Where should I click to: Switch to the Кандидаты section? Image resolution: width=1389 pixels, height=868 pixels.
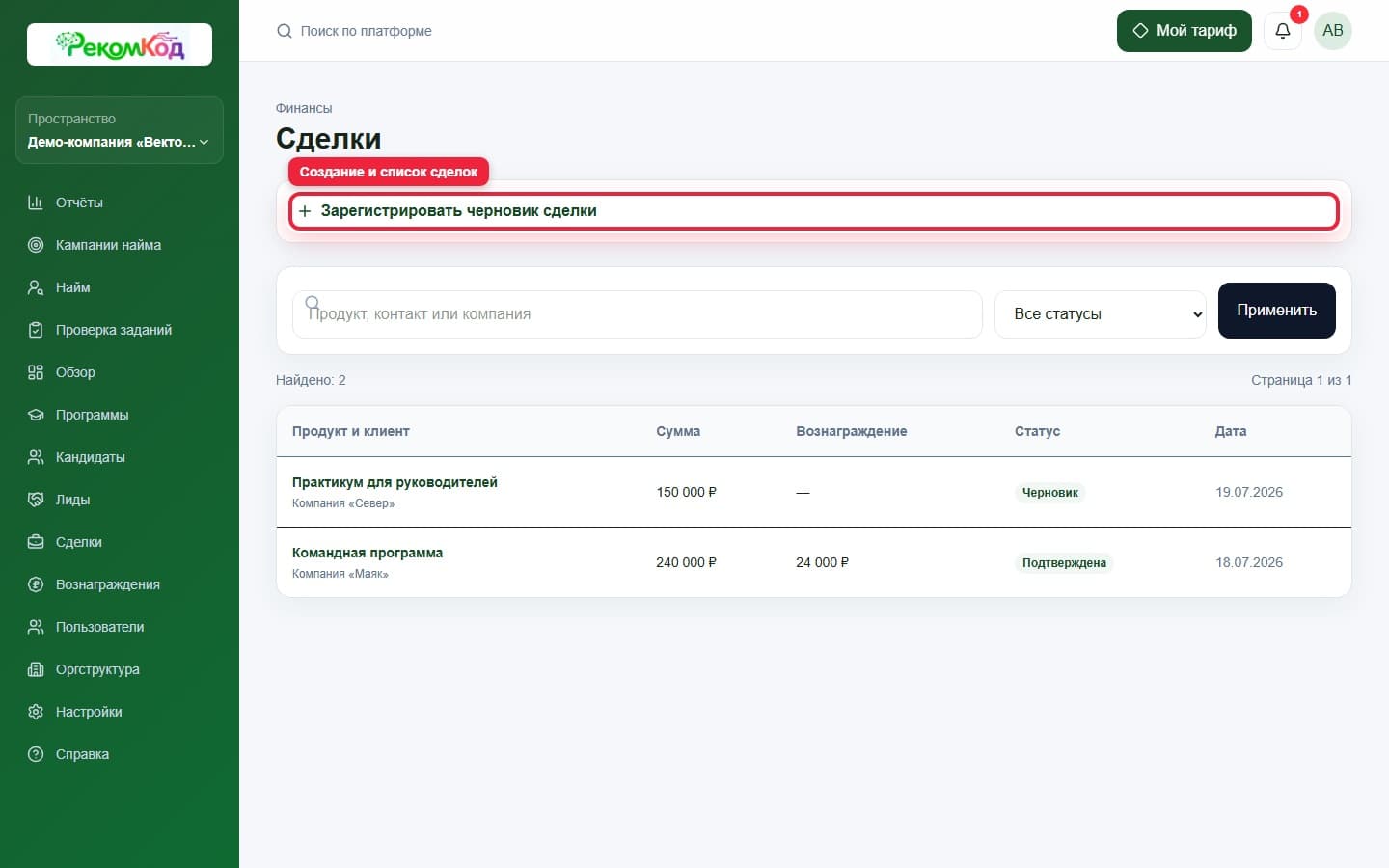pyautogui.click(x=120, y=457)
